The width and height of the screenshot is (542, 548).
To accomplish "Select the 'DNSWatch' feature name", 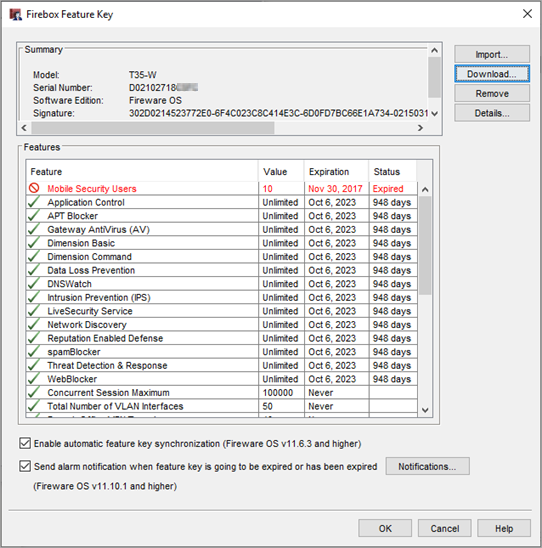I will 70,284.
